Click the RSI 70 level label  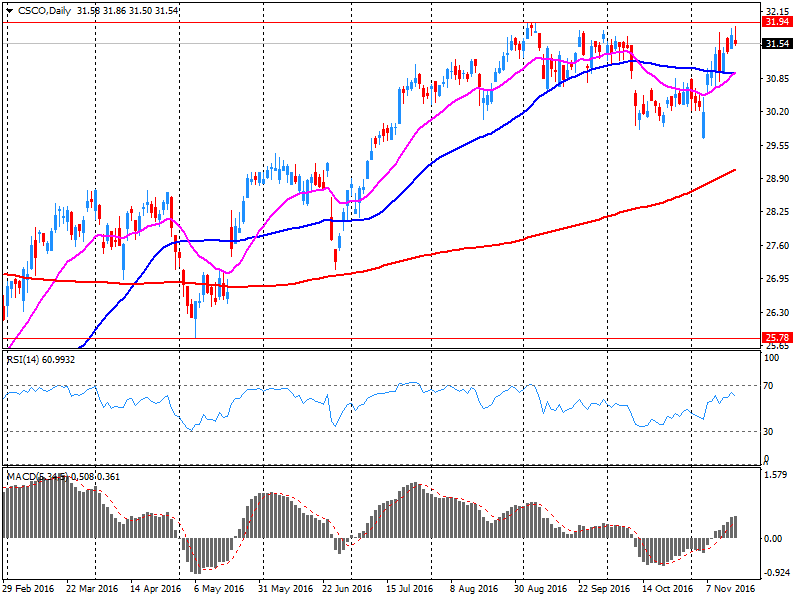click(x=768, y=386)
